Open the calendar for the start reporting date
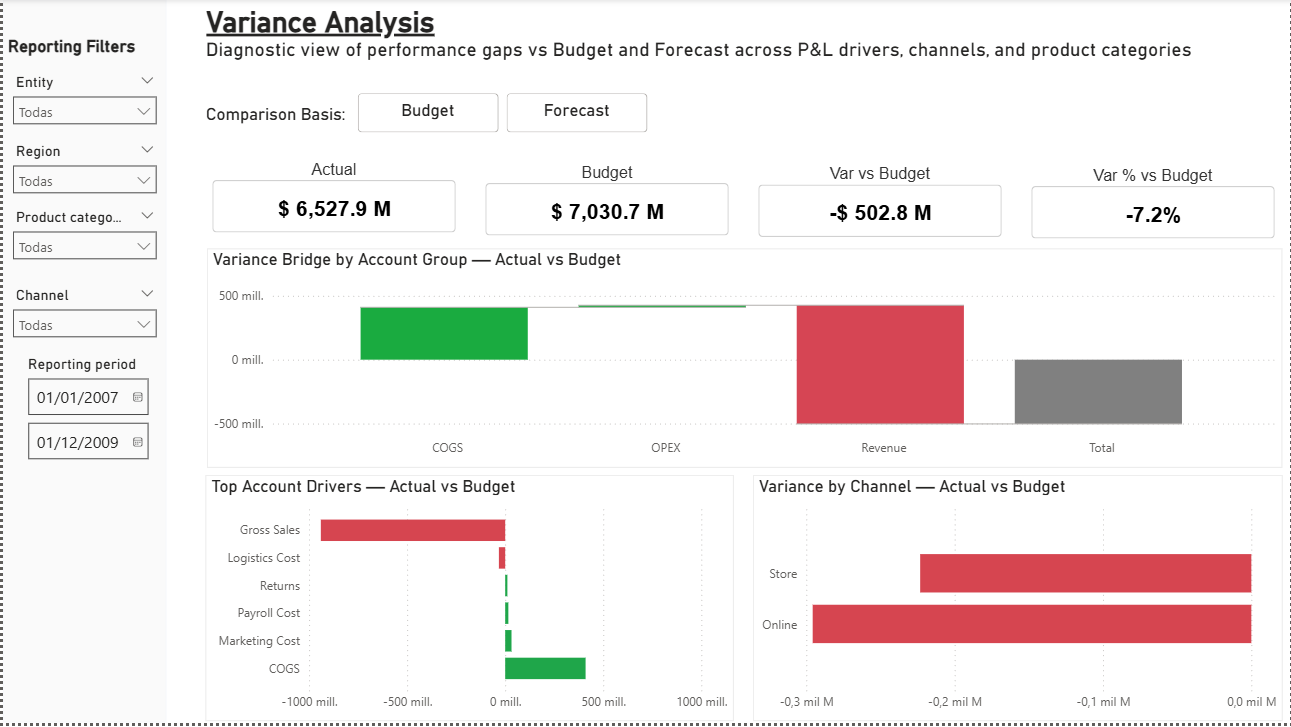 [138, 396]
